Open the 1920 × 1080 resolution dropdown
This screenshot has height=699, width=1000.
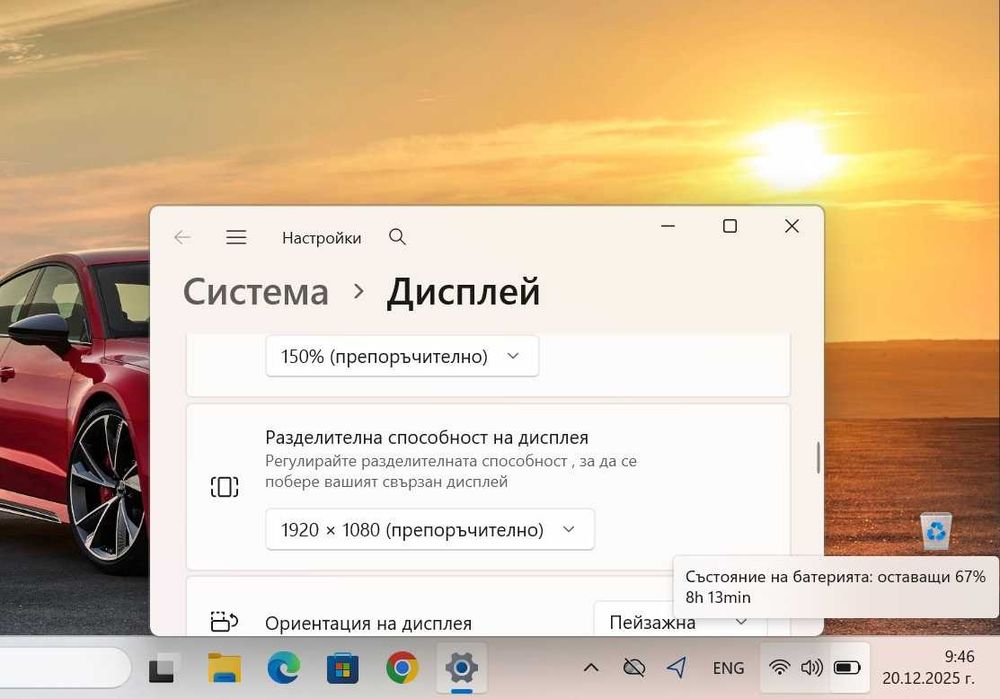tap(430, 529)
